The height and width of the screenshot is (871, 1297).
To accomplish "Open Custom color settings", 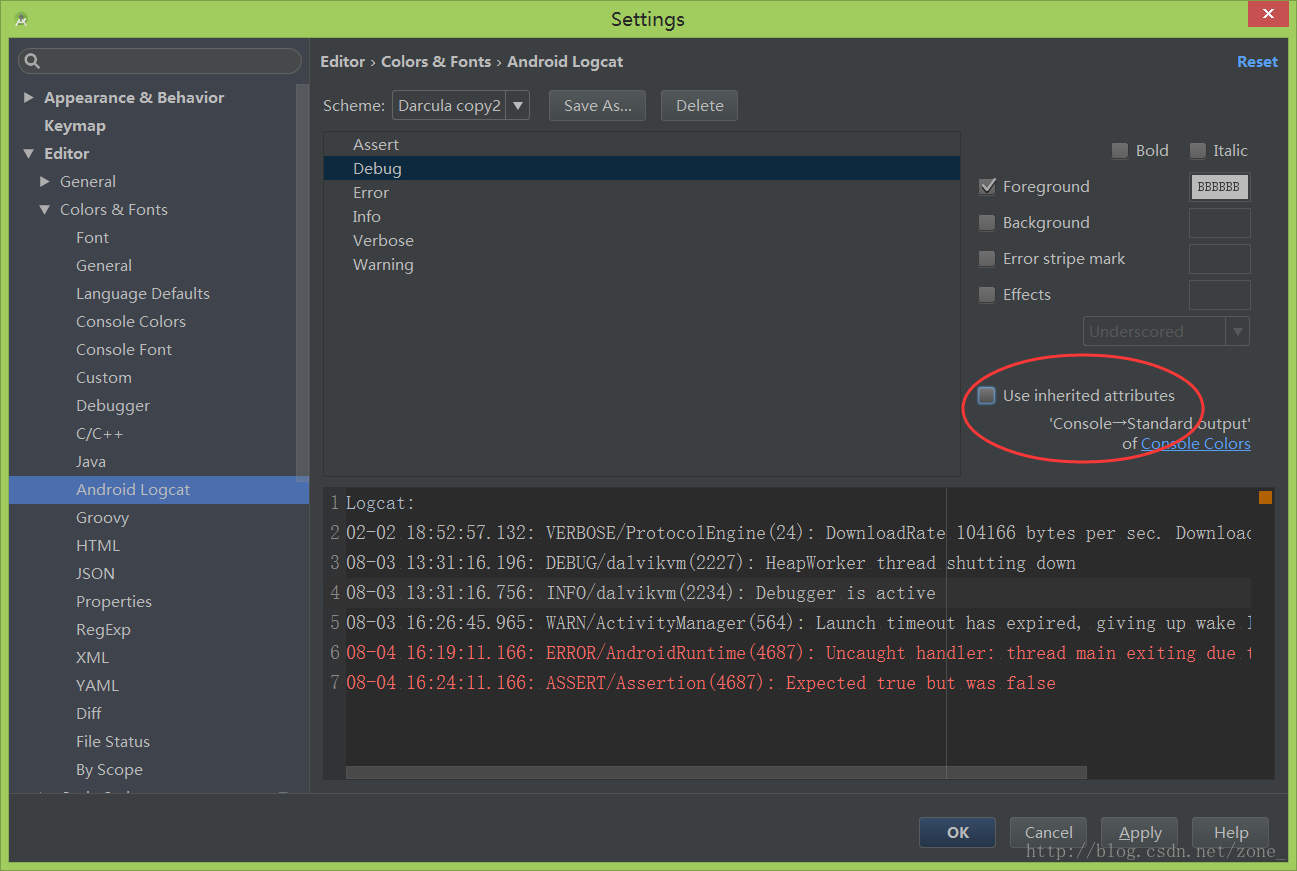I will (104, 378).
